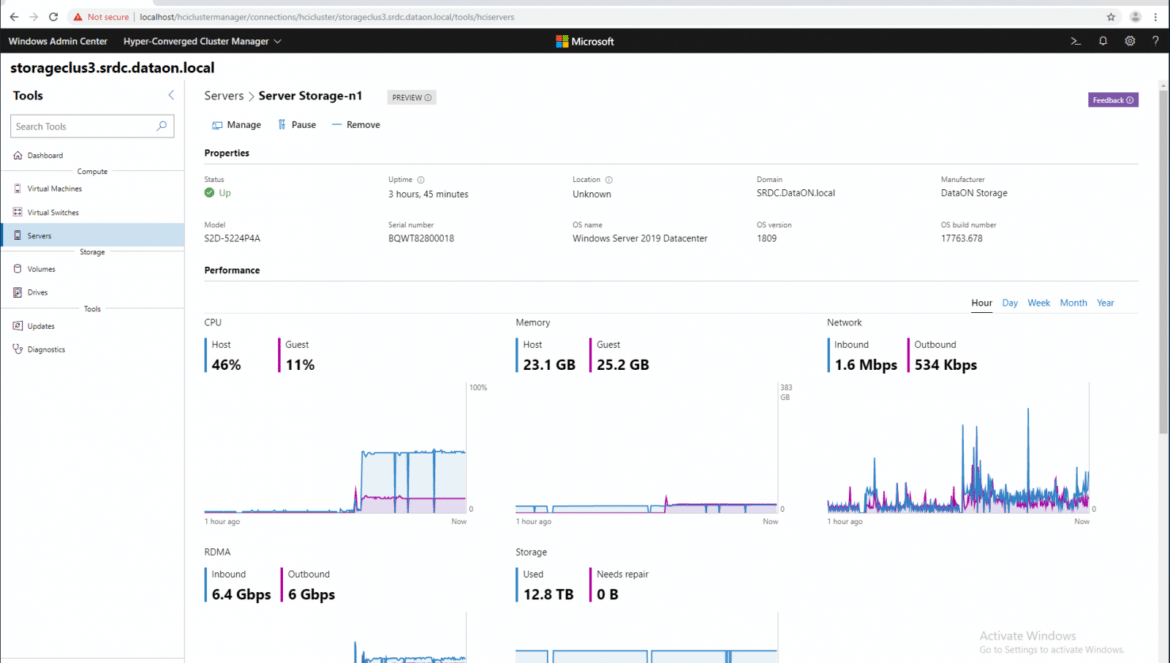1170x663 pixels.
Task: Remove the server
Action: 356,125
